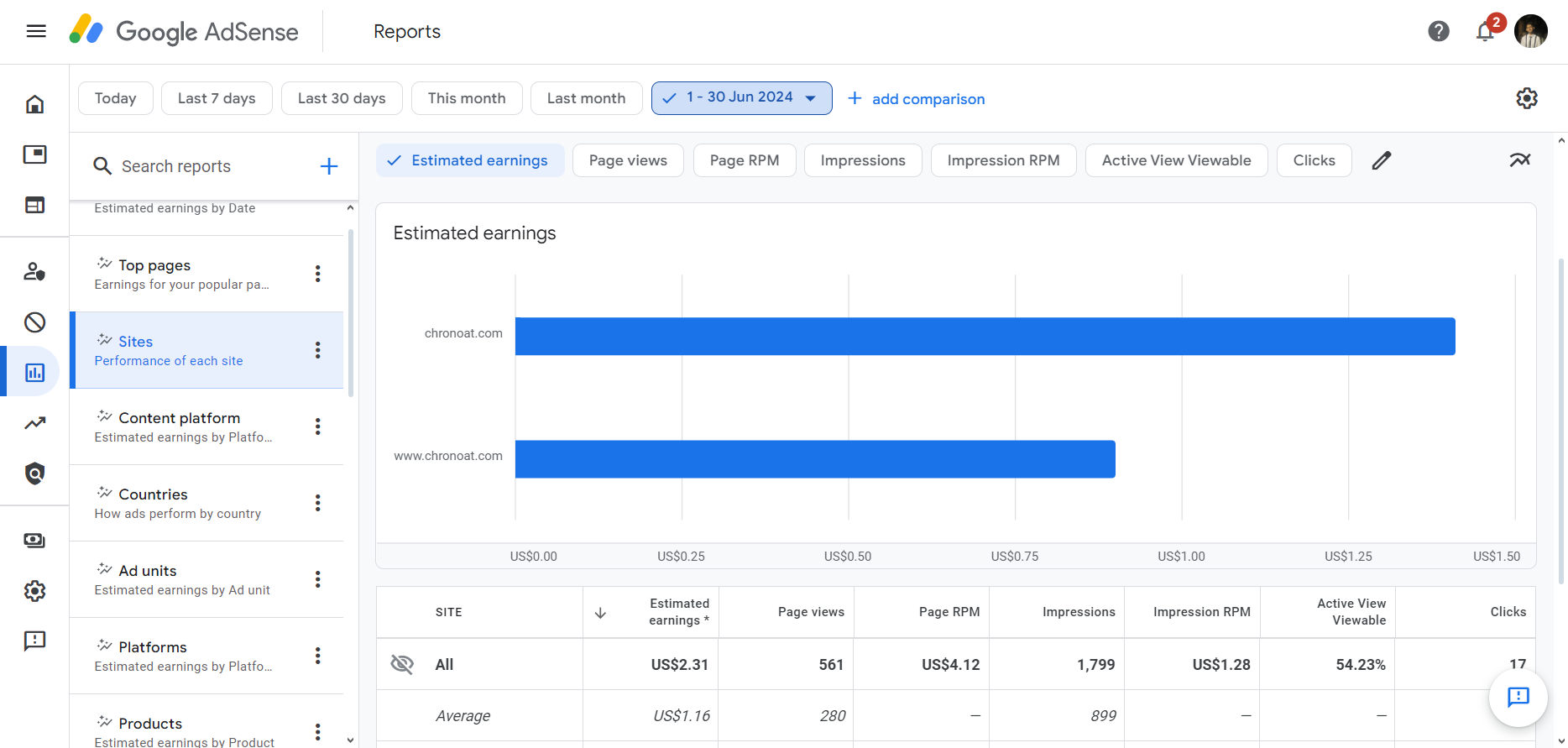Choose the This month range

467,98
